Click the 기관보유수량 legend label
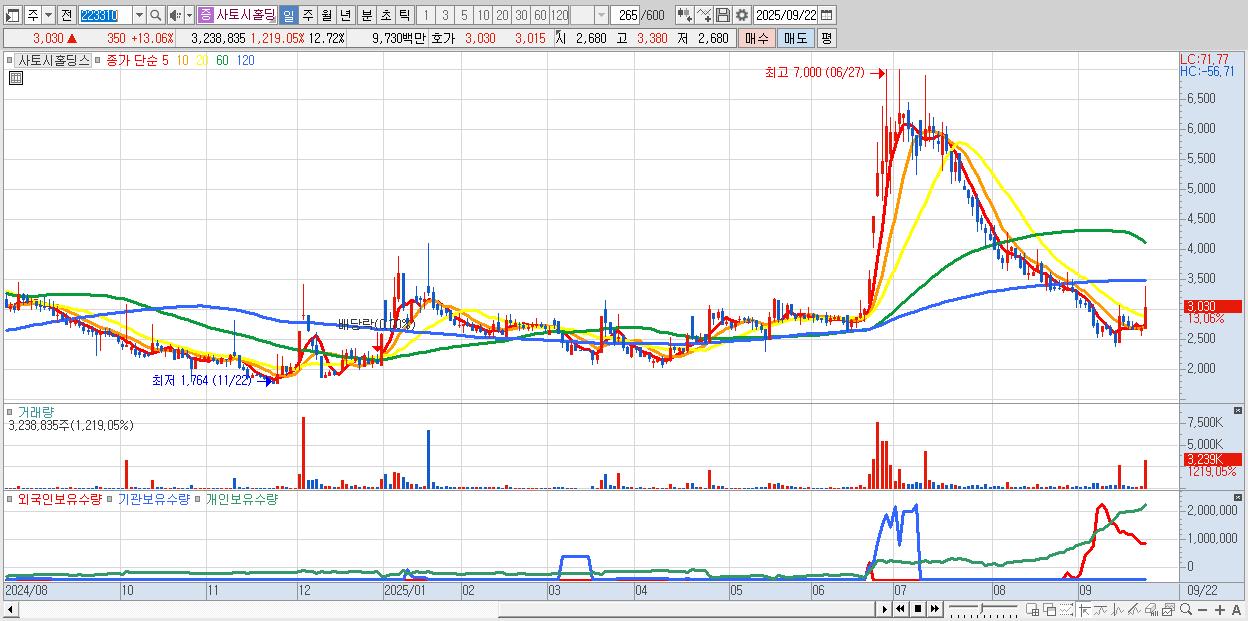This screenshot has width=1248, height=621. (x=153, y=498)
